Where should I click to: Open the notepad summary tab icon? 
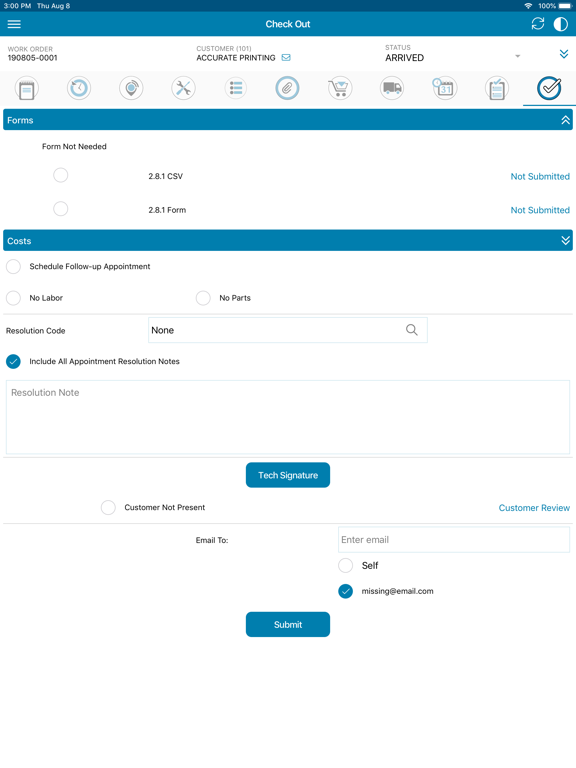(x=26, y=89)
